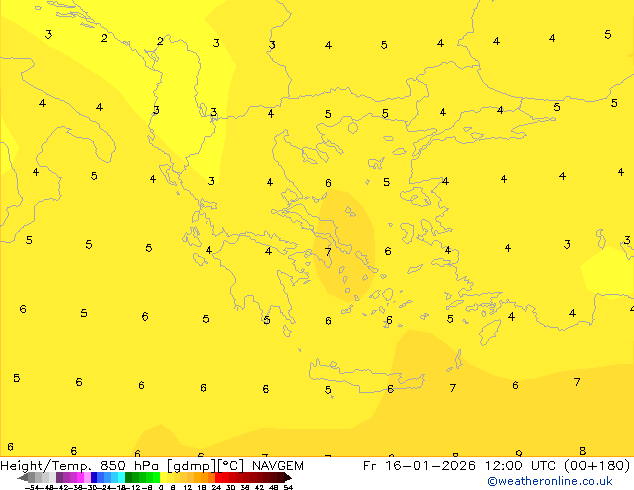Pick the dark green swatch at legend -12
Image resolution: width=634 pixels, height=490 pixels.
(x=129, y=477)
